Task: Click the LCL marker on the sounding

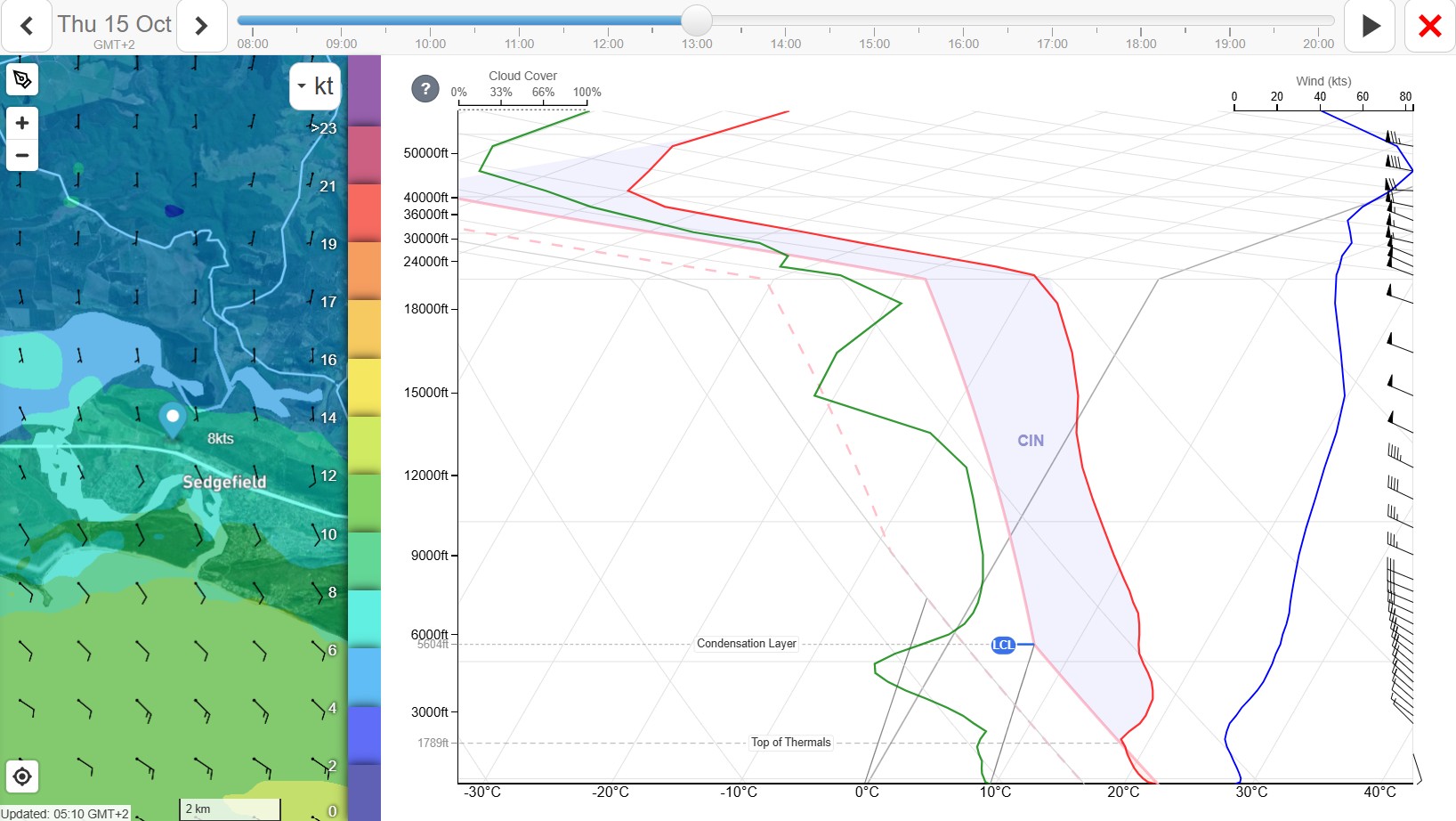Action: (1003, 645)
